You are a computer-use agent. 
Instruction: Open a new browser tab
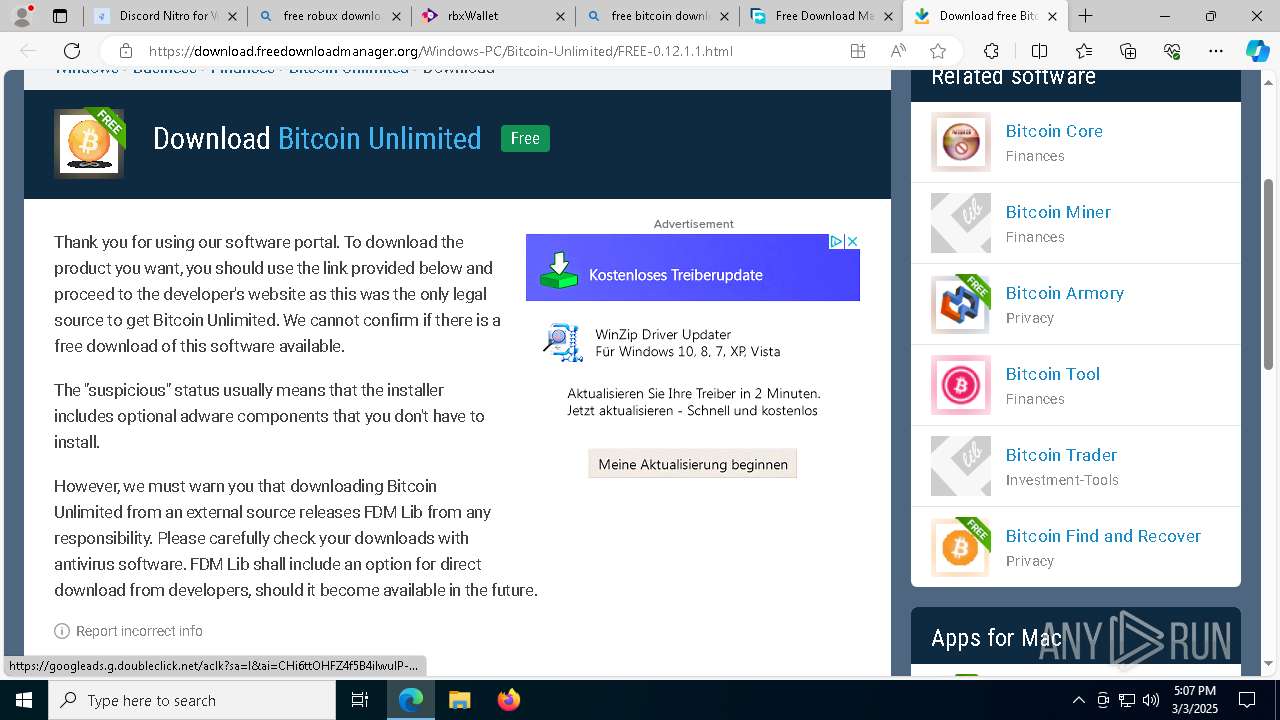pyautogui.click(x=1085, y=16)
